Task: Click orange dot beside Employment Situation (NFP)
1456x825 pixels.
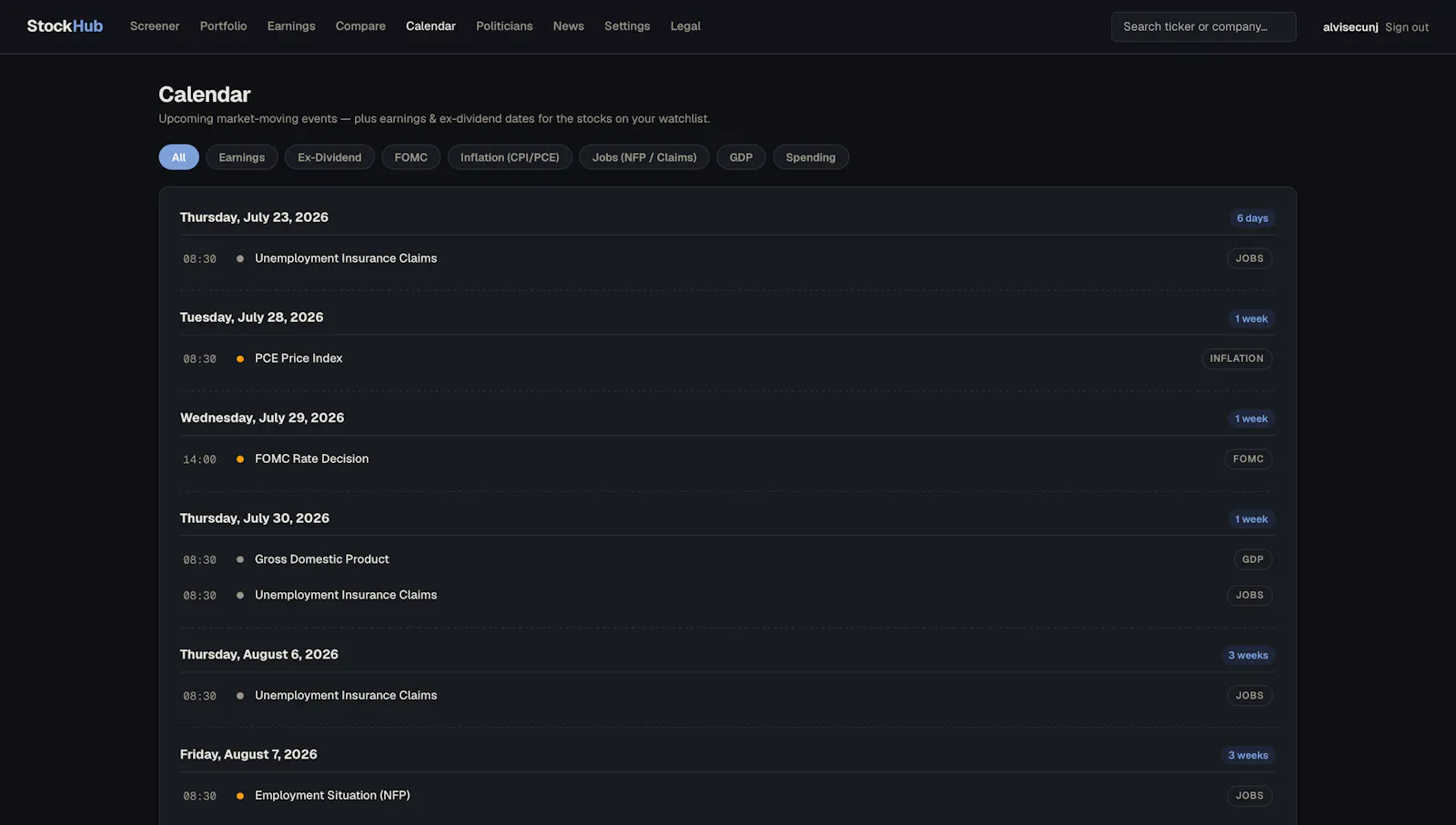Action: [240, 796]
